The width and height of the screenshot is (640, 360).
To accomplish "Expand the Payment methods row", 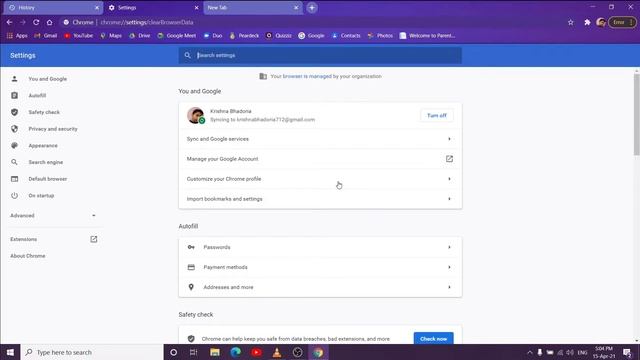I will 320,267.
